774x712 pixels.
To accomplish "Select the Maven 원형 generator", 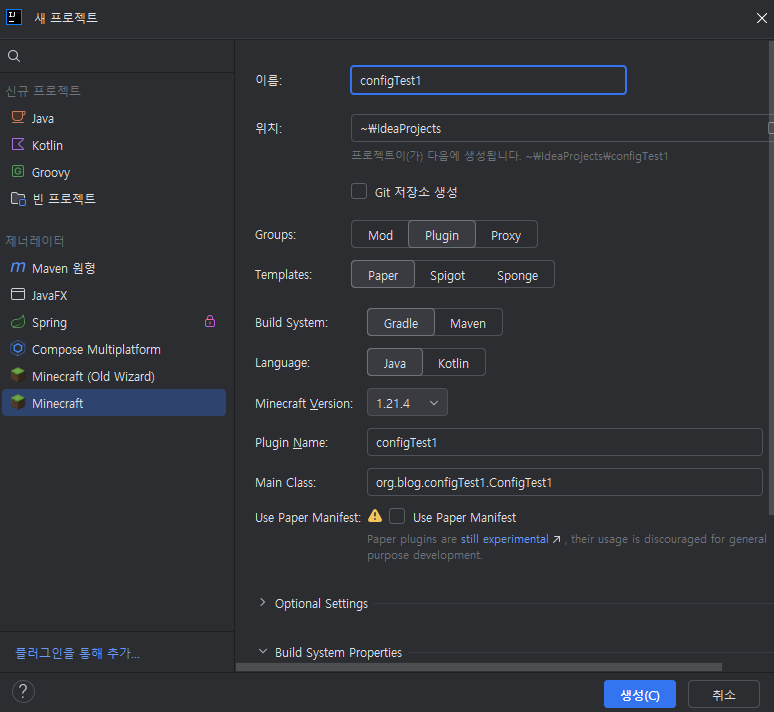I will [x=114, y=268].
